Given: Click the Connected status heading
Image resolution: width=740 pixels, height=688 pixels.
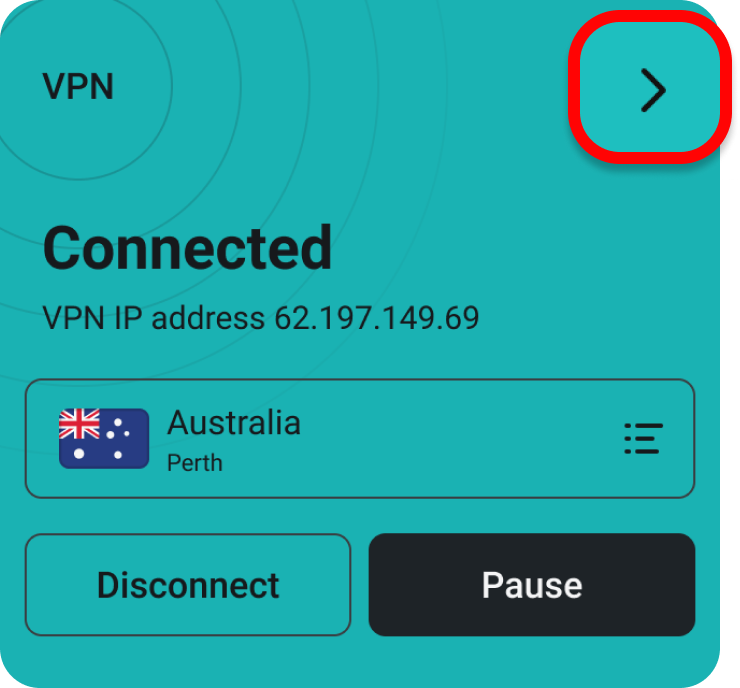Looking at the screenshot, I should coord(187,247).
